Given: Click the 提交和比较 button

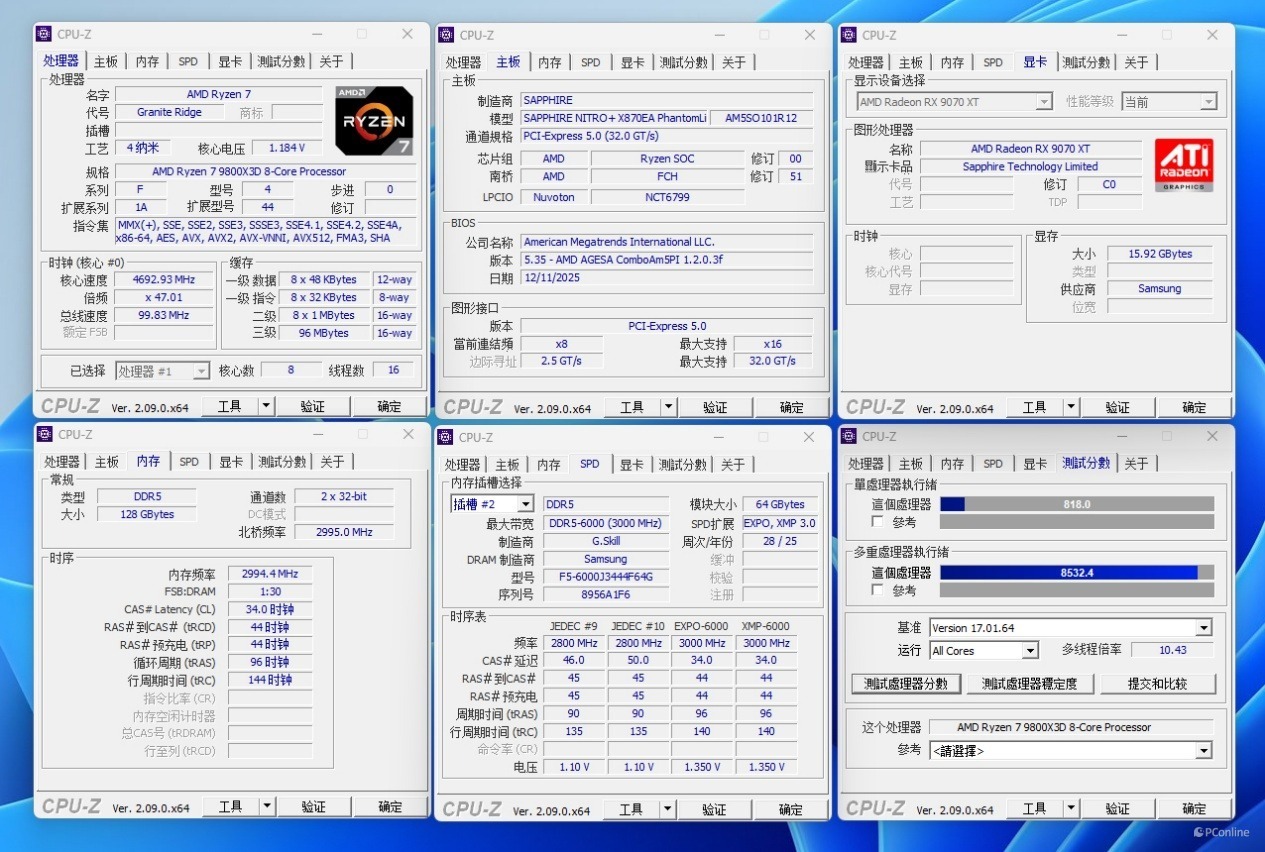Looking at the screenshot, I should (1157, 684).
